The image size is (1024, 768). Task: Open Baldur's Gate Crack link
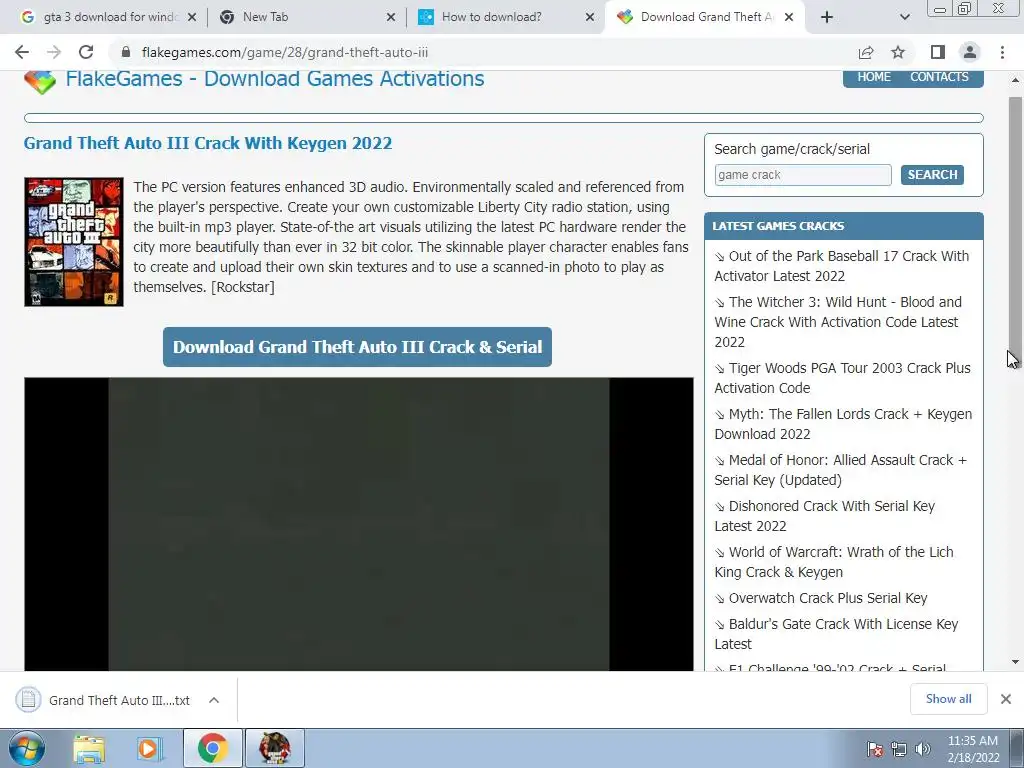(836, 633)
